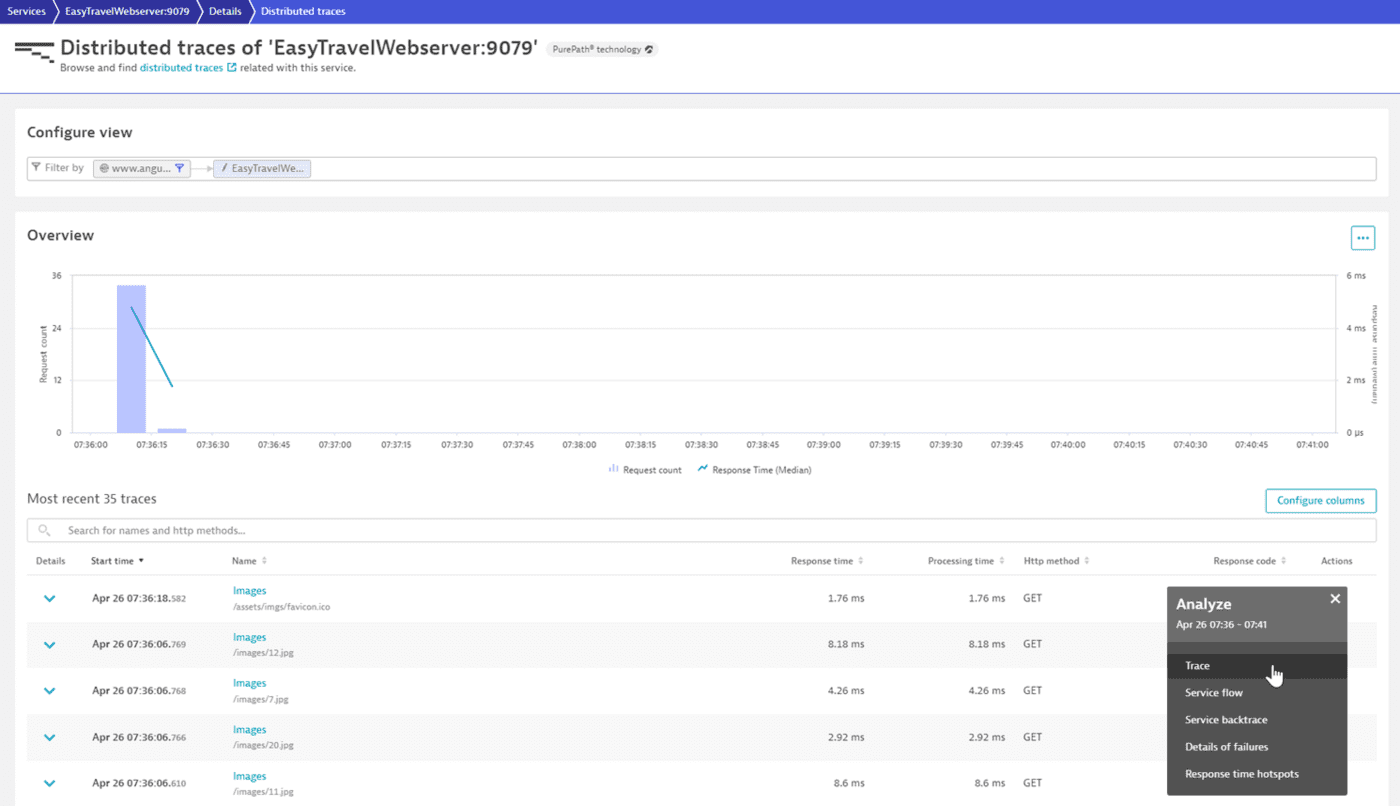The width and height of the screenshot is (1400, 806).
Task: Expand details of the favicon.ico trace
Action: click(49, 598)
